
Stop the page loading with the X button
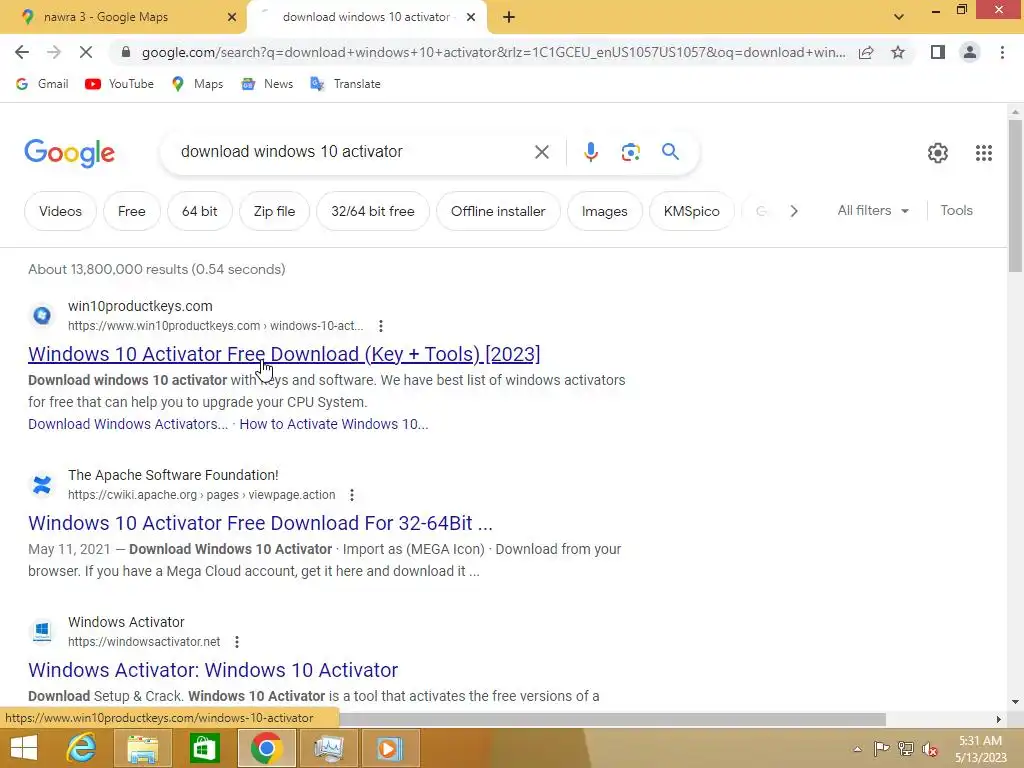[x=86, y=52]
